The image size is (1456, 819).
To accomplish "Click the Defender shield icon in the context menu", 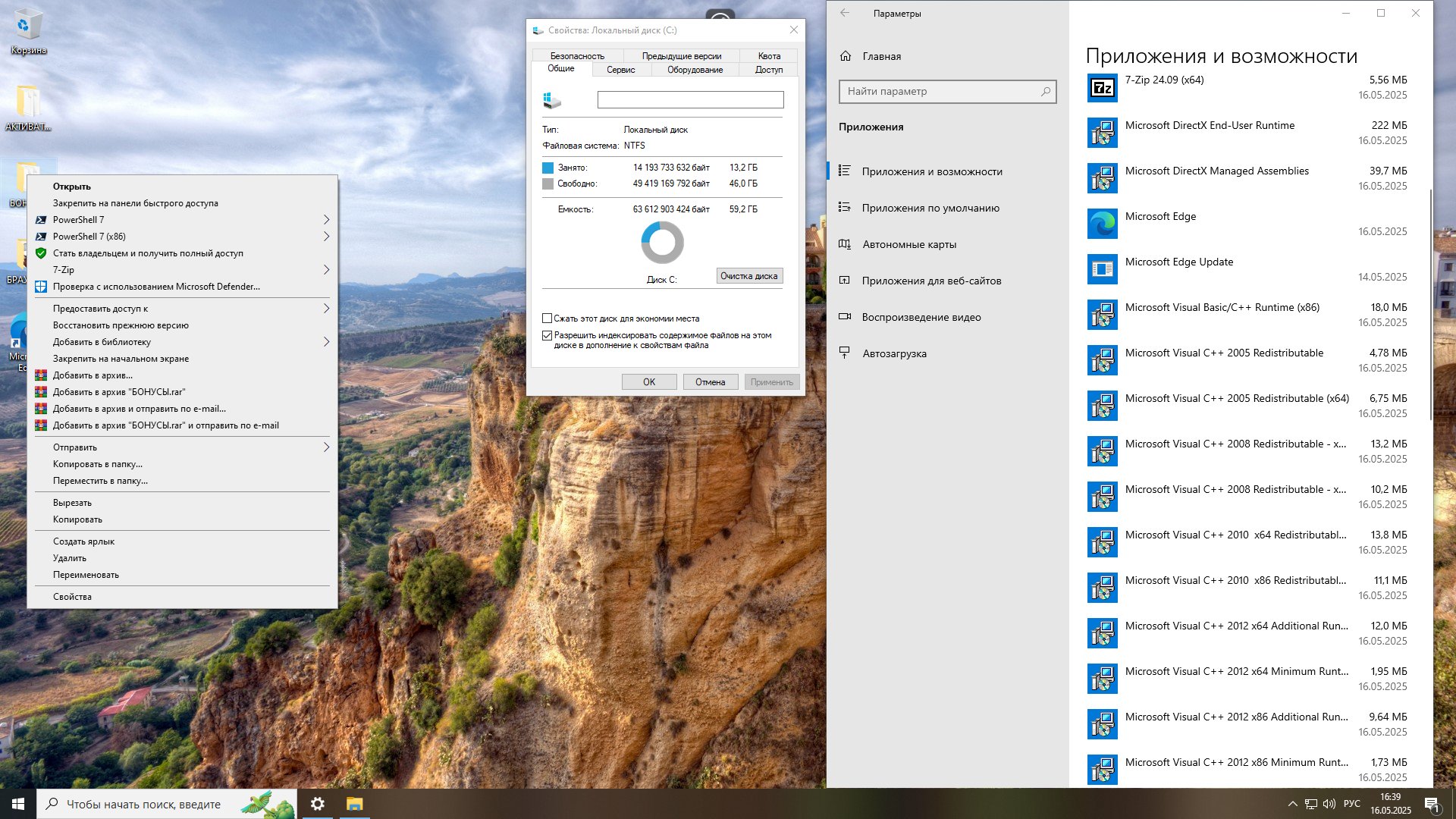I will point(41,287).
